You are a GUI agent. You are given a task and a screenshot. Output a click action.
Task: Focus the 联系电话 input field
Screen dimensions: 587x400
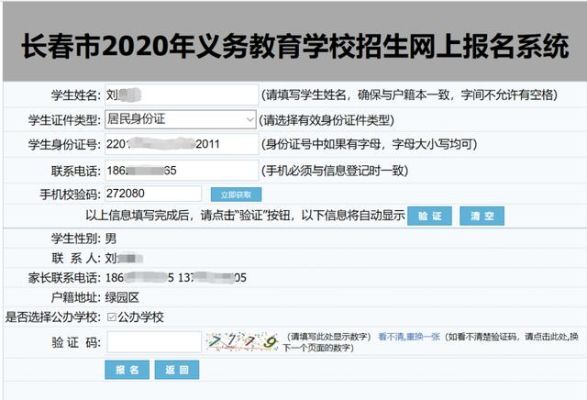[182, 170]
